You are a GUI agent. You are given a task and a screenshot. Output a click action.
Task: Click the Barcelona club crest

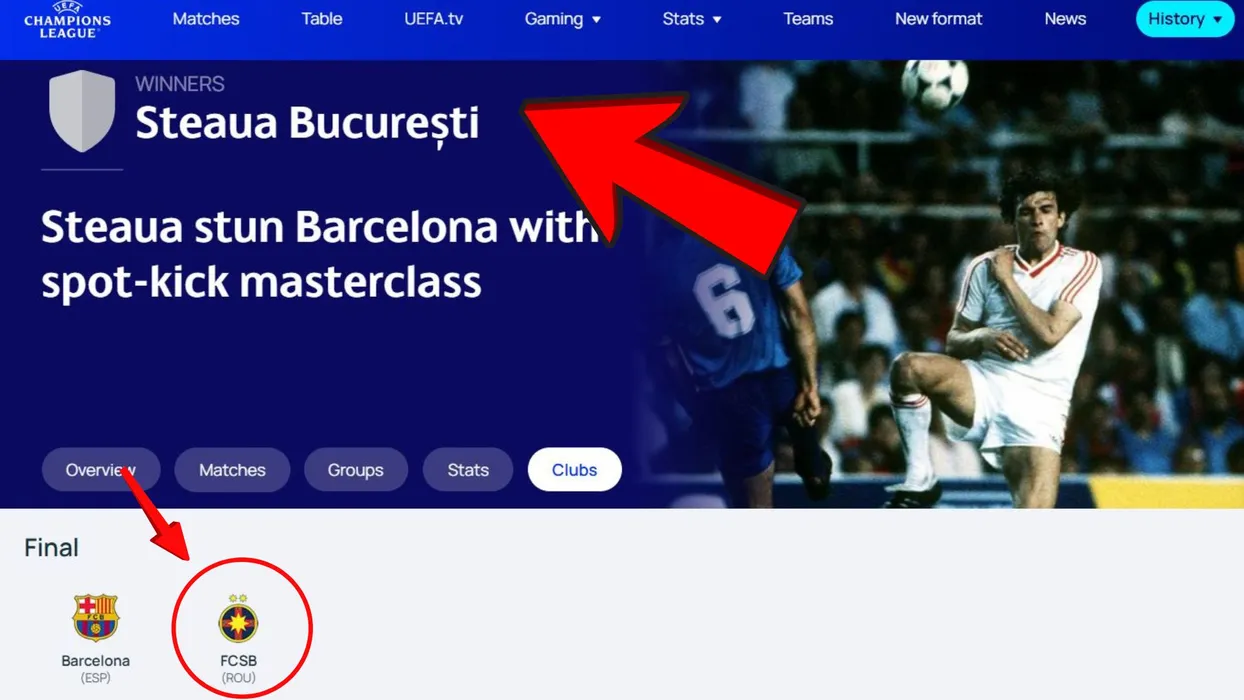point(96,617)
